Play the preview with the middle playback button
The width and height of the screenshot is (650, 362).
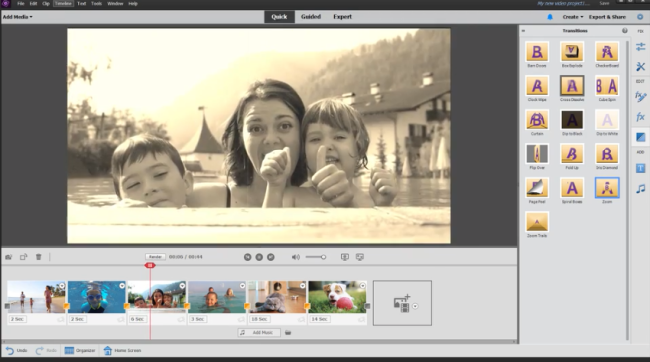click(259, 257)
